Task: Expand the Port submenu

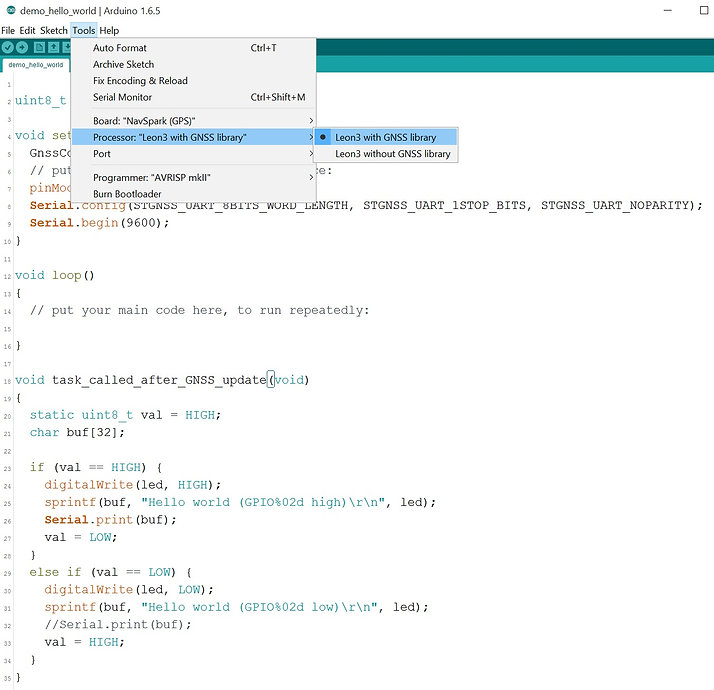Action: (x=194, y=154)
